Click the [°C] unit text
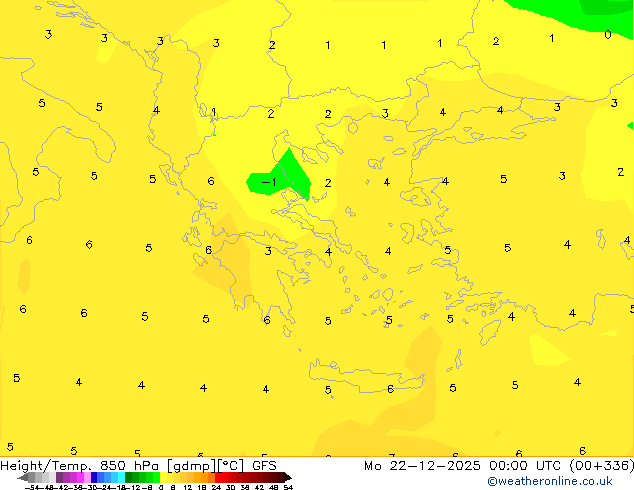This screenshot has height=490, width=634. 231,467
